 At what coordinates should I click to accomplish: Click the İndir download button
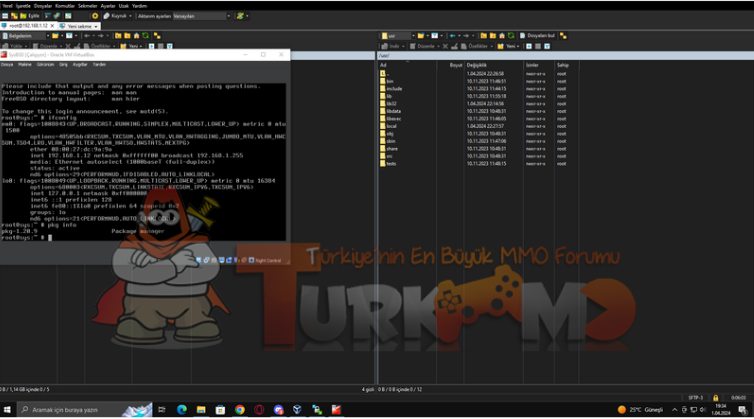[x=393, y=46]
